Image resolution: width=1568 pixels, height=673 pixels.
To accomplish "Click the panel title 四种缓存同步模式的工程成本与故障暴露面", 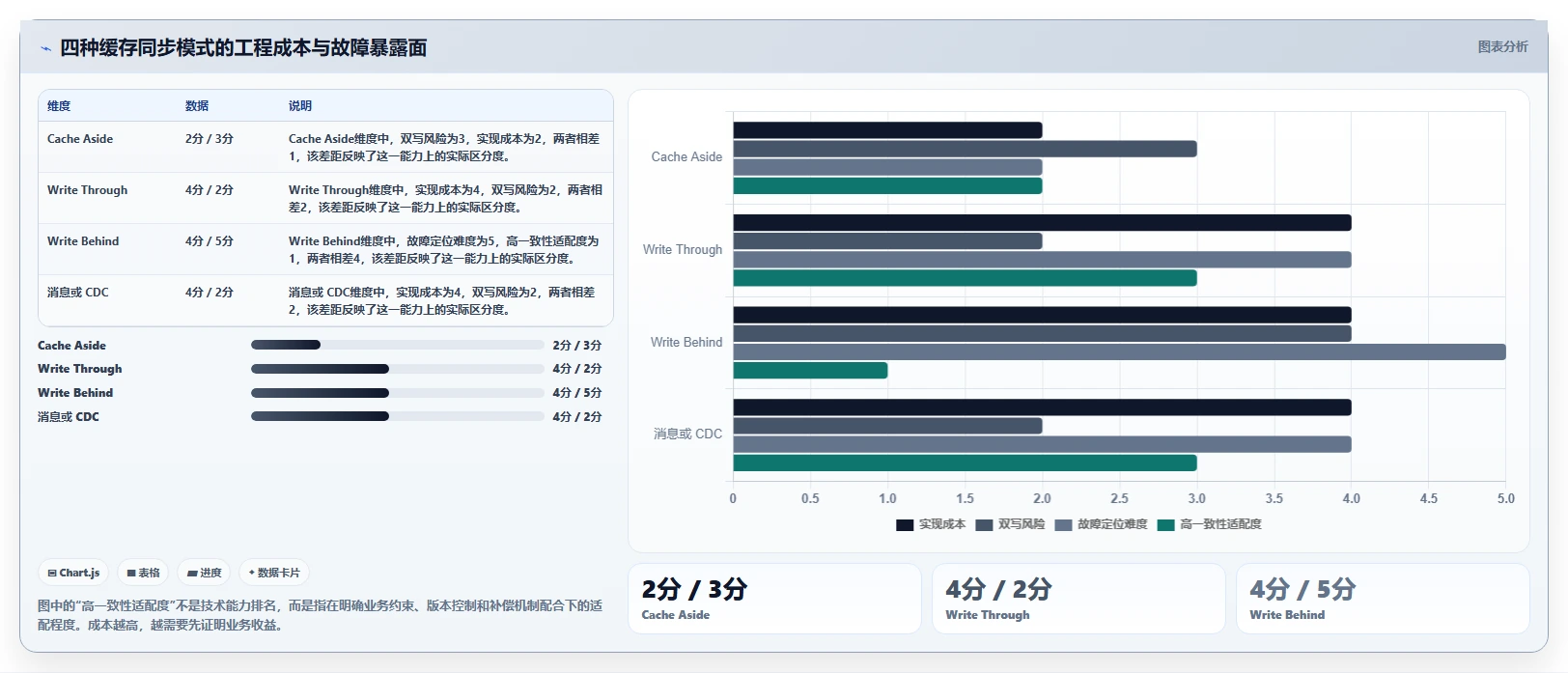I will [243, 48].
